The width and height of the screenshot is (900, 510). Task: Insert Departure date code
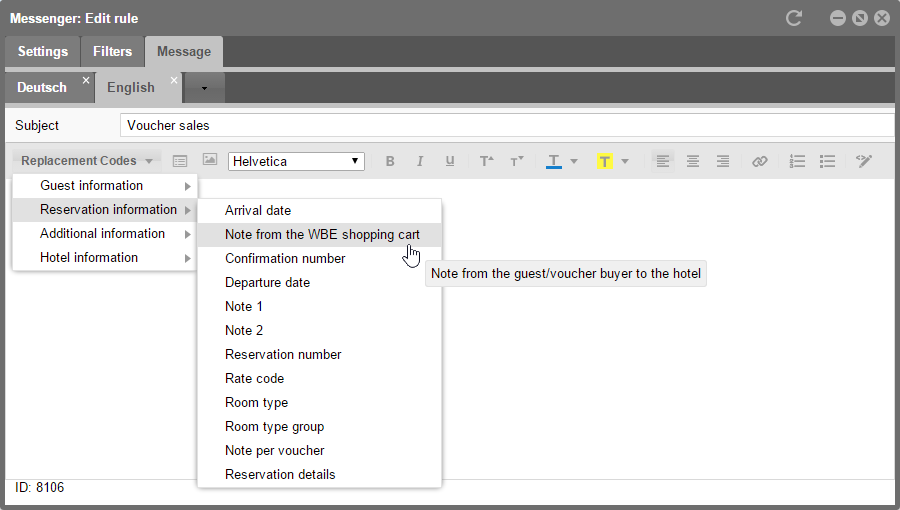click(x=319, y=283)
